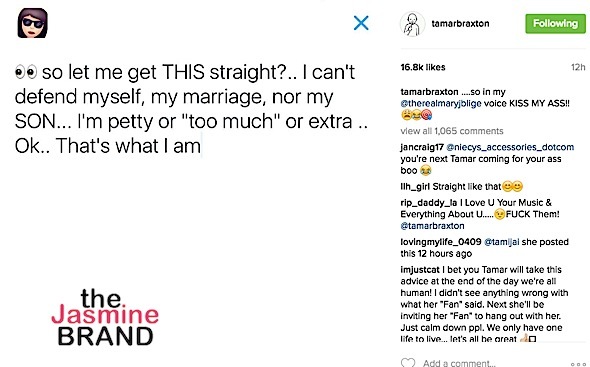Open lovingmylife_0409 commenter profile
The width and height of the screenshot is (590, 367).
pyautogui.click(x=441, y=242)
